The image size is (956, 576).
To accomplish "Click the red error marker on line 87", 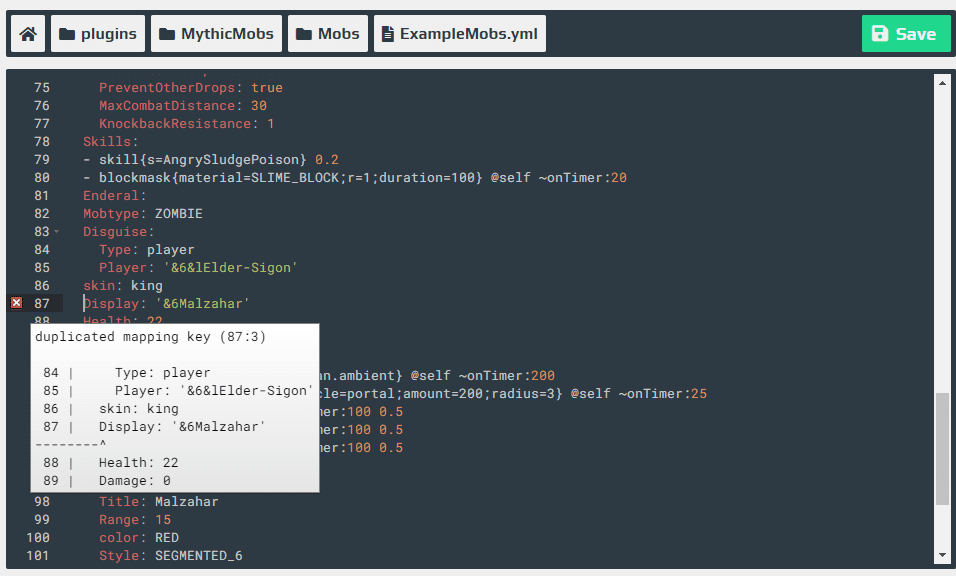I will pyautogui.click(x=16, y=303).
